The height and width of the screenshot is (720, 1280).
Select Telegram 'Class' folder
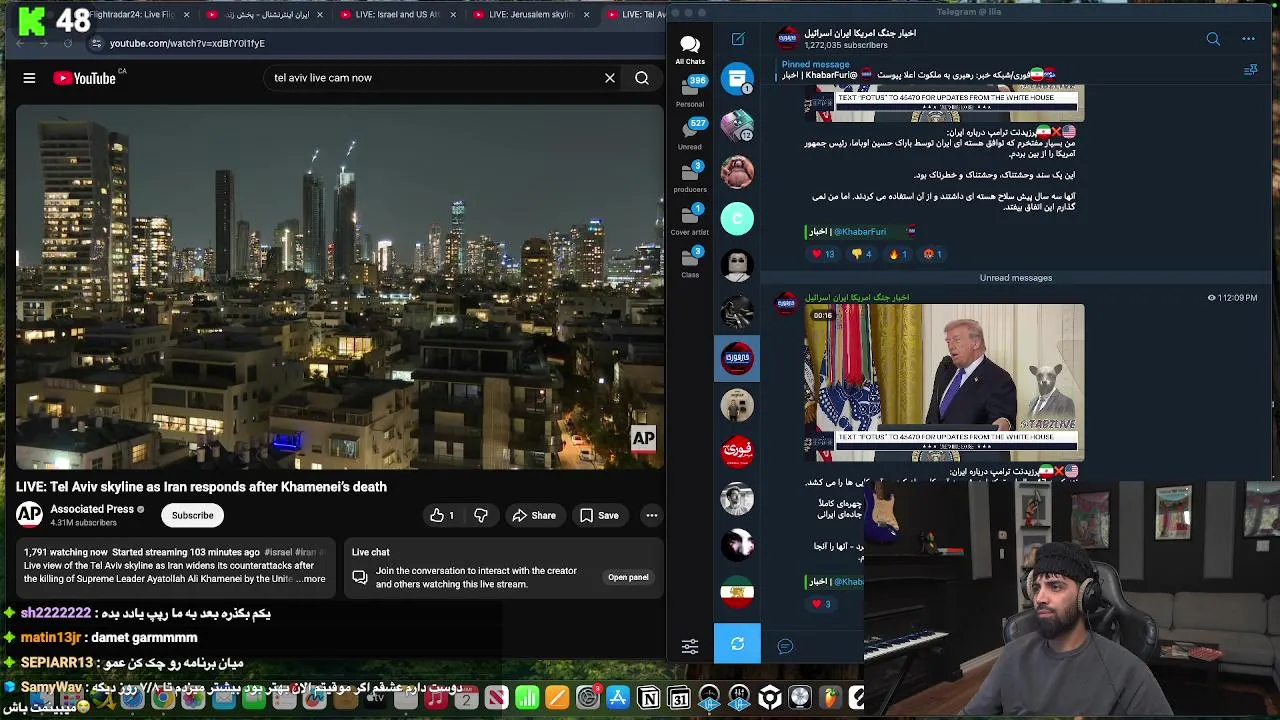pos(690,261)
